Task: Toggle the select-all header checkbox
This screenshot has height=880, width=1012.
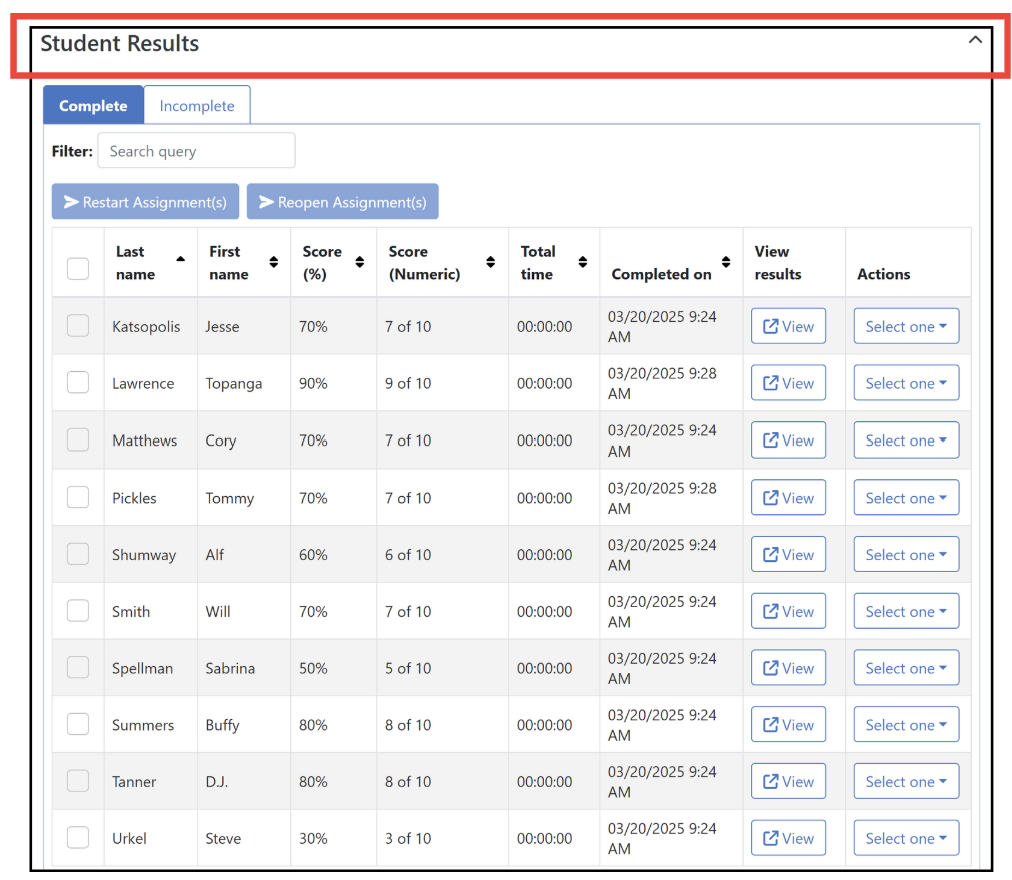Action: 78,269
